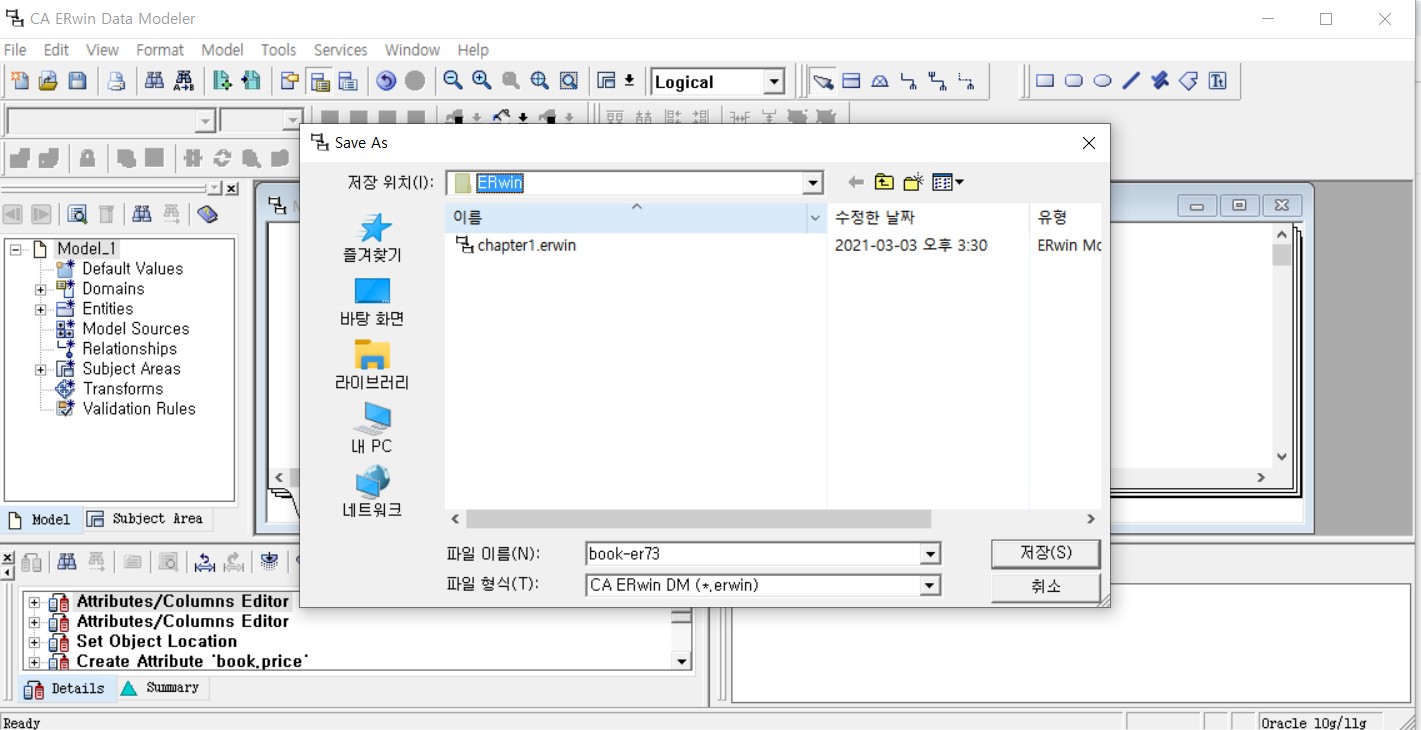Open the 저장 위치 folder dropdown

click(813, 183)
